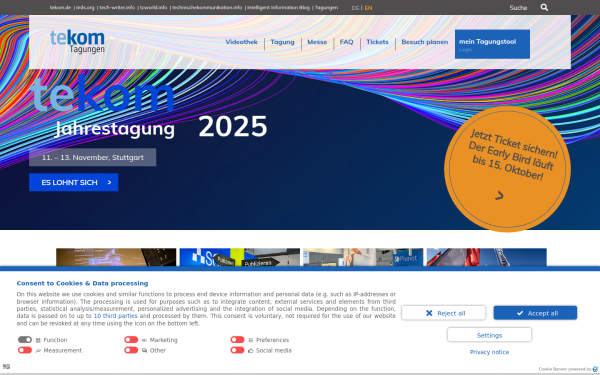Toggle the Other cookie switch
This screenshot has height=375, width=600.
(131, 350)
